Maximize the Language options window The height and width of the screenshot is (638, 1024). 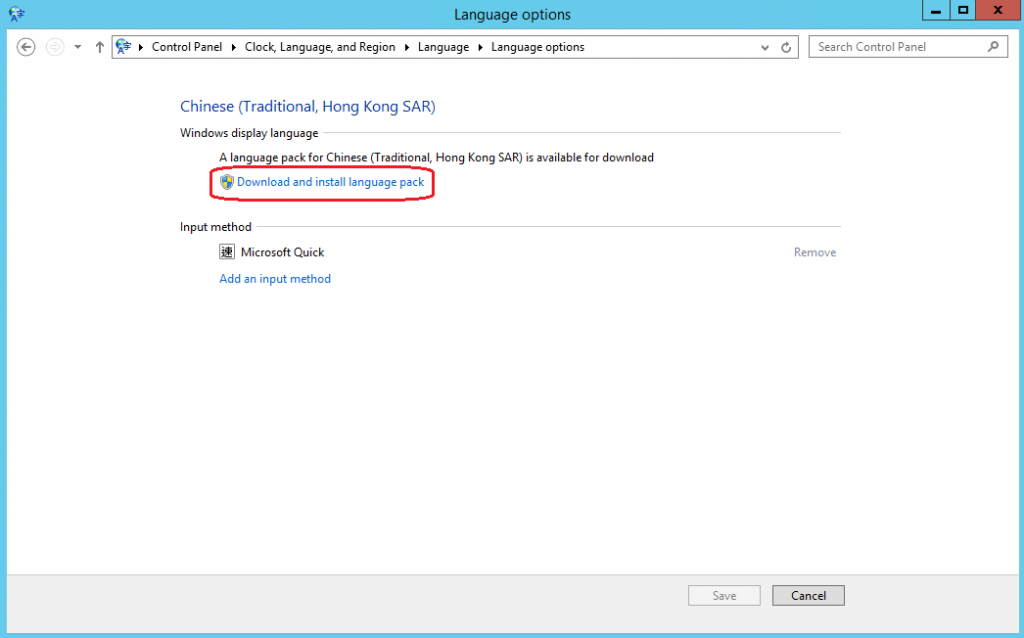point(963,10)
